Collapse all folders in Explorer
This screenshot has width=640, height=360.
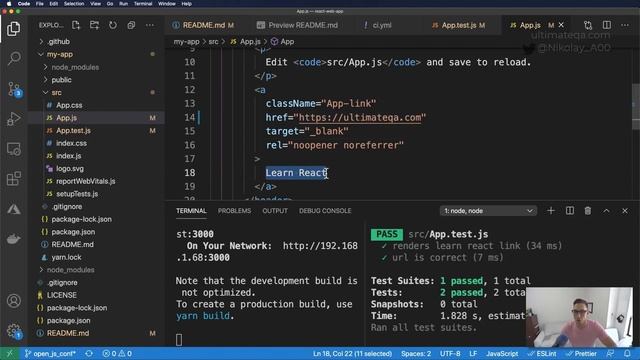click(131, 25)
